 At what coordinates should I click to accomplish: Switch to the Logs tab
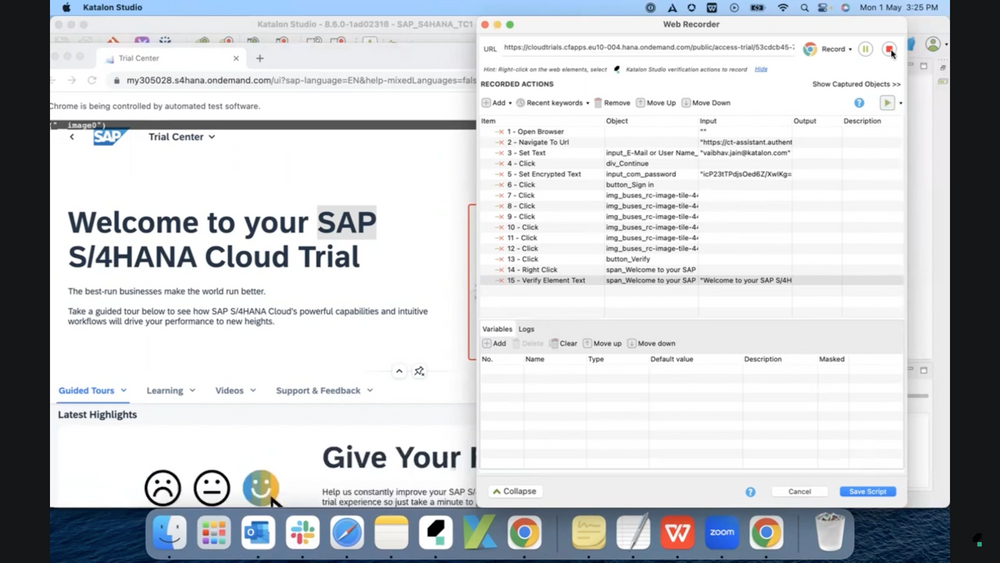click(526, 329)
